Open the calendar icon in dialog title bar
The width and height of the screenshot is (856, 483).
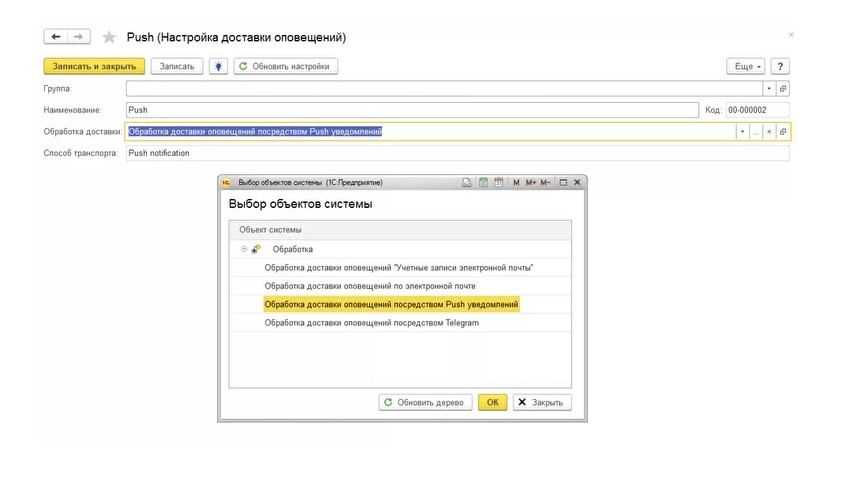click(x=498, y=183)
